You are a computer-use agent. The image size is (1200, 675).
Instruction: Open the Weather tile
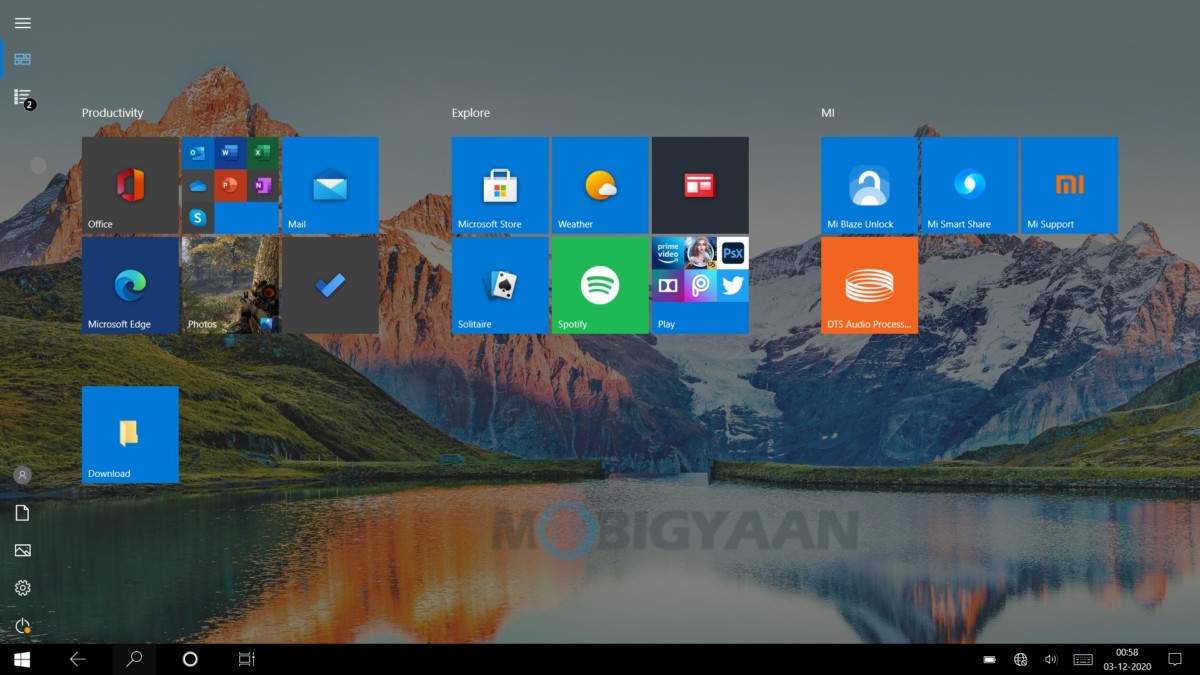click(x=599, y=185)
